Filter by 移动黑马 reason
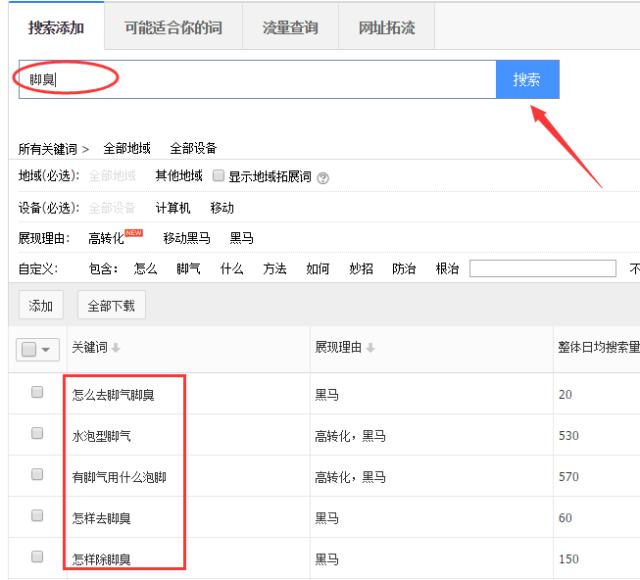This screenshot has height=580, width=640. click(187, 238)
